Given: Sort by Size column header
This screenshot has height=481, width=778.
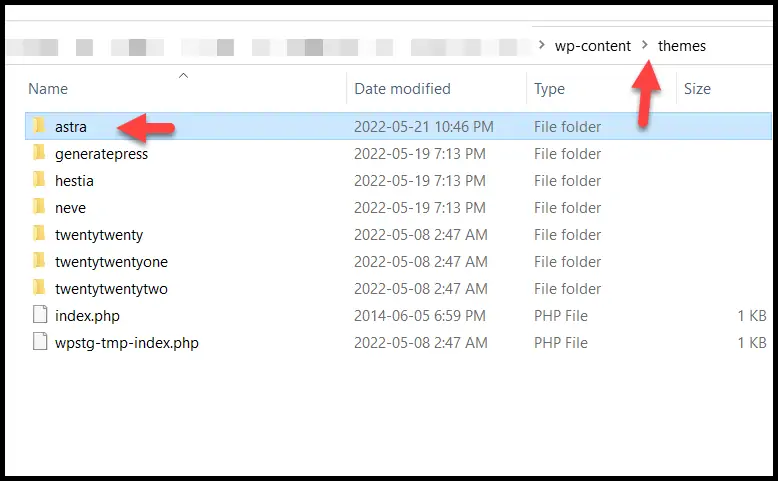Looking at the screenshot, I should [x=697, y=89].
